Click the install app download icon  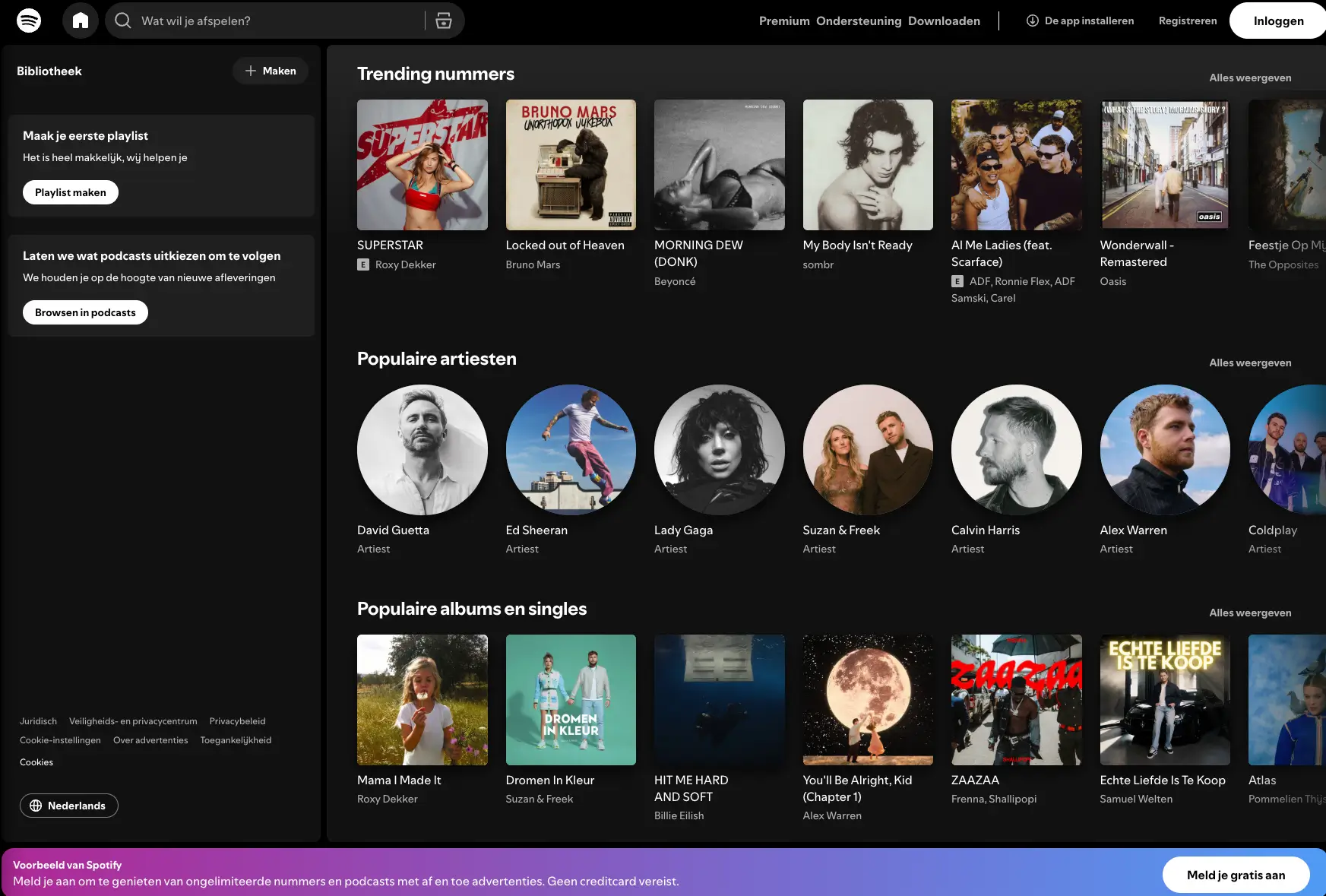click(x=1033, y=21)
